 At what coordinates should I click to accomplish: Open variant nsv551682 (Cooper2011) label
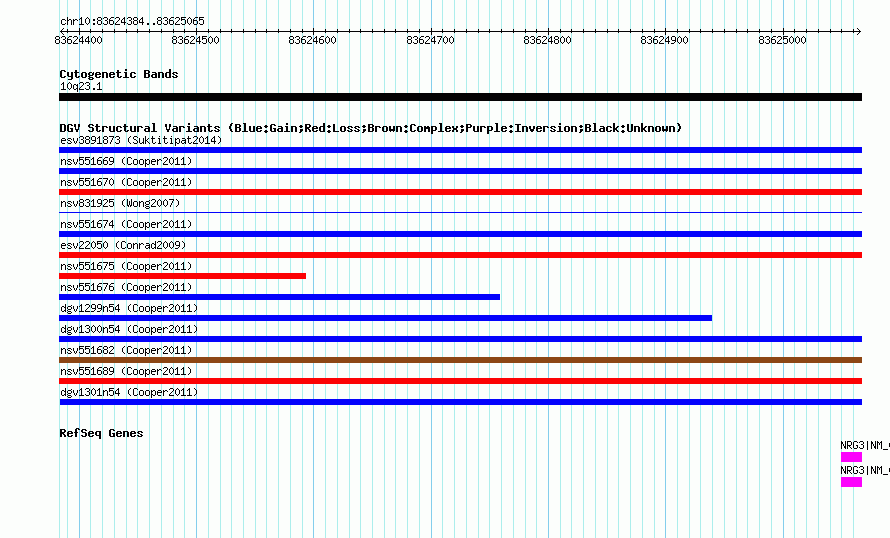coord(126,350)
